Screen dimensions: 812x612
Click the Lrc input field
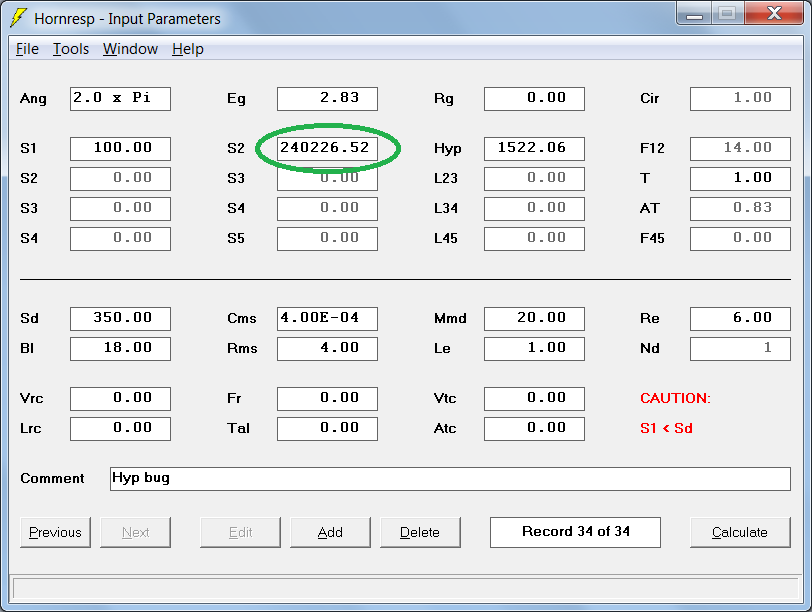point(120,429)
